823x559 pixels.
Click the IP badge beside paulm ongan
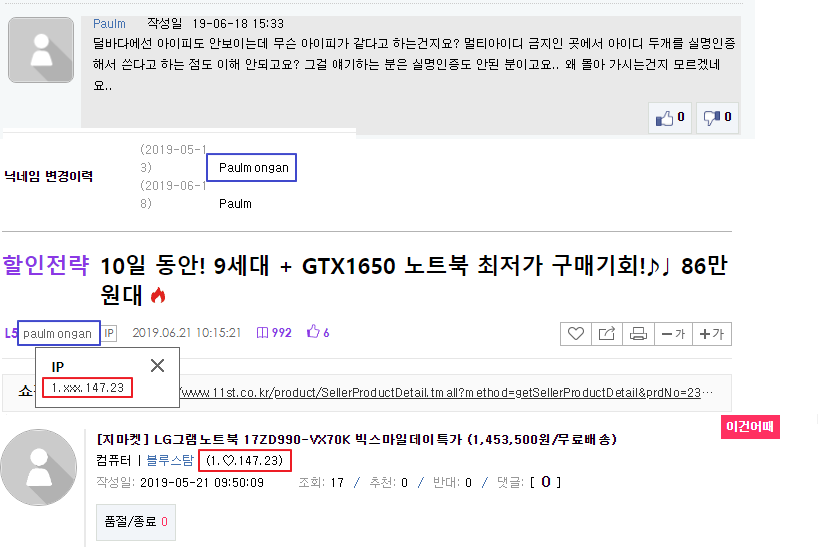pos(109,333)
